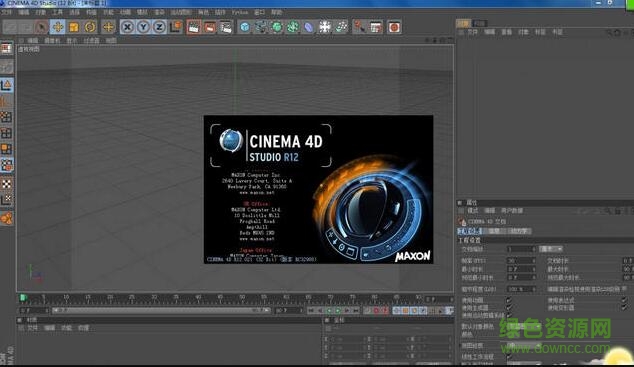The width and height of the screenshot is (634, 367).
Task: Open 纹理 menu in the material manager
Action: pyautogui.click(x=83, y=328)
